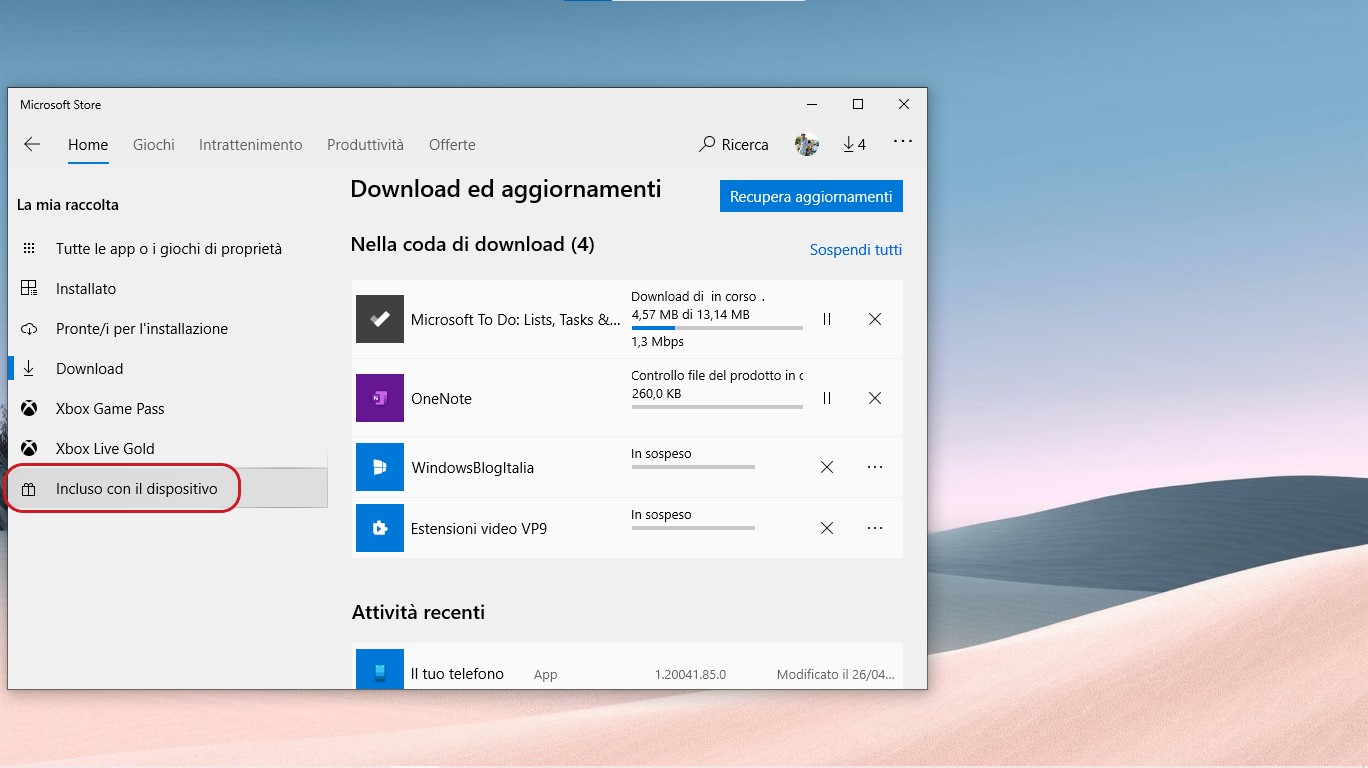
Task: Click the OneNote app icon
Action: (x=380, y=398)
